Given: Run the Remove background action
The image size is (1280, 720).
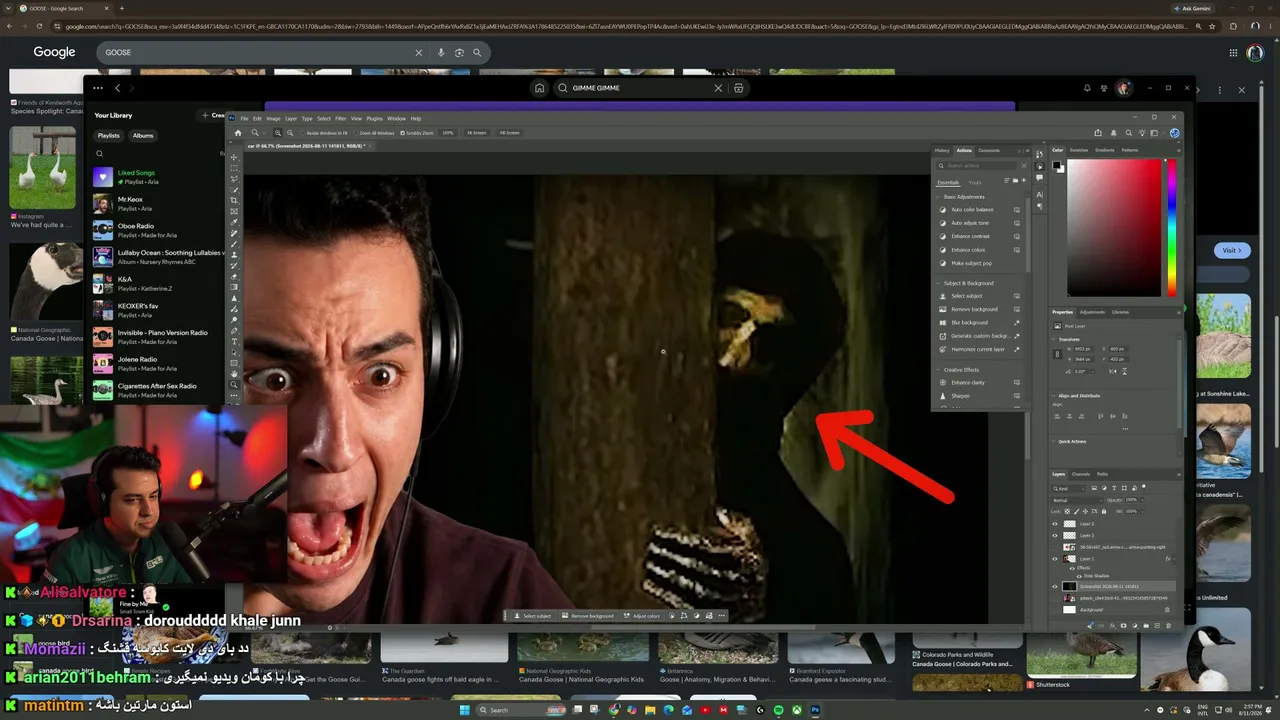Looking at the screenshot, I should 974,309.
